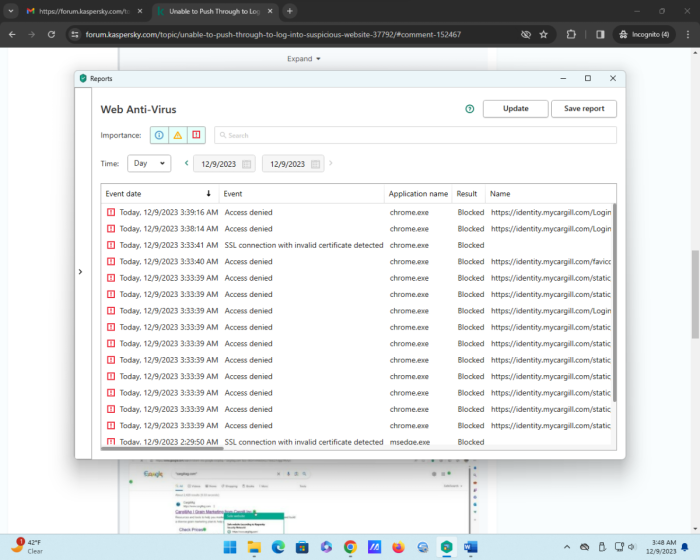Viewport: 700px width, 560px height.
Task: Open File Explorer from taskbar
Action: 254,547
